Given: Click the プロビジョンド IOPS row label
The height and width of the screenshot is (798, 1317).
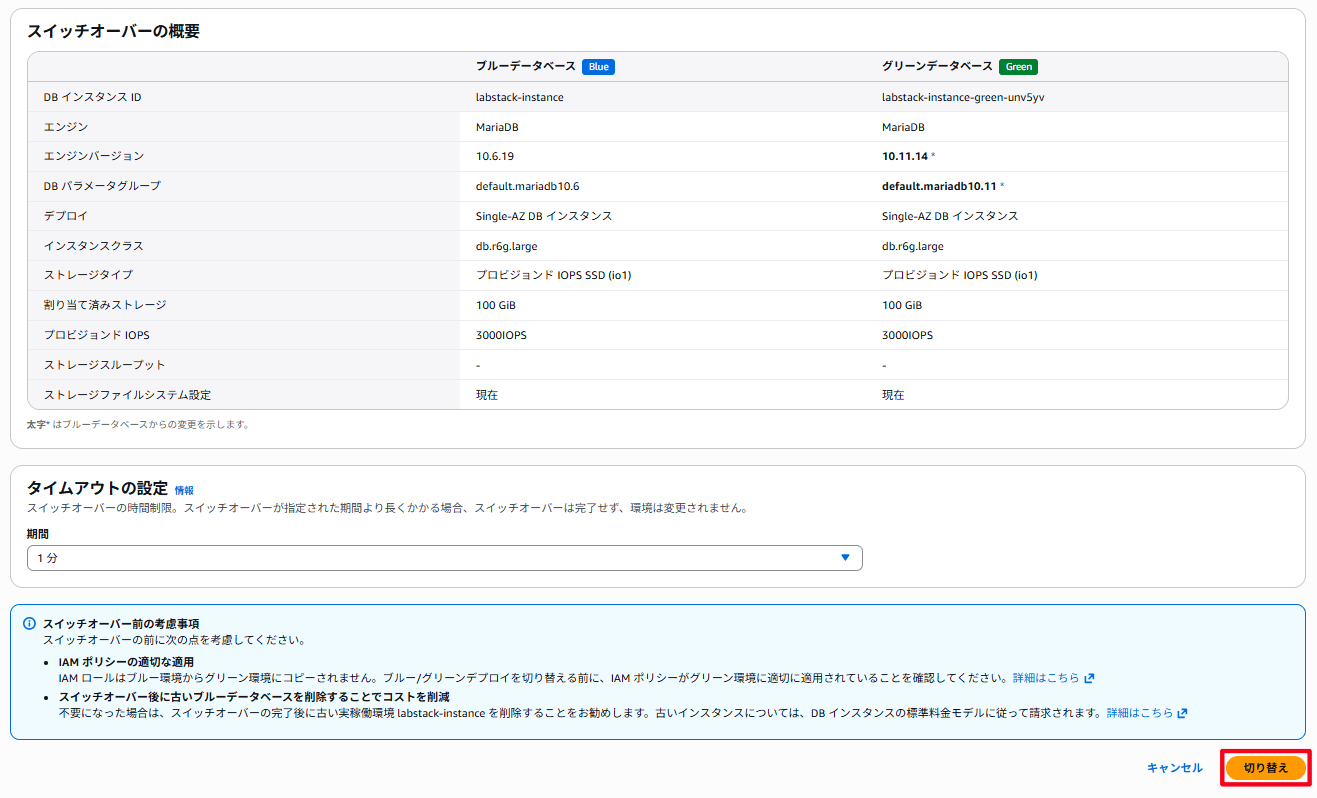Looking at the screenshot, I should coord(97,335).
